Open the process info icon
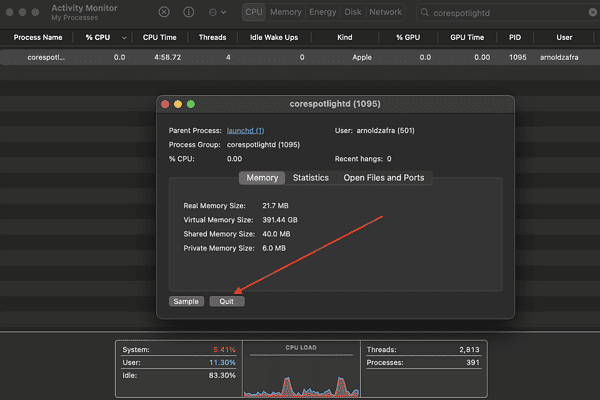 [x=189, y=12]
